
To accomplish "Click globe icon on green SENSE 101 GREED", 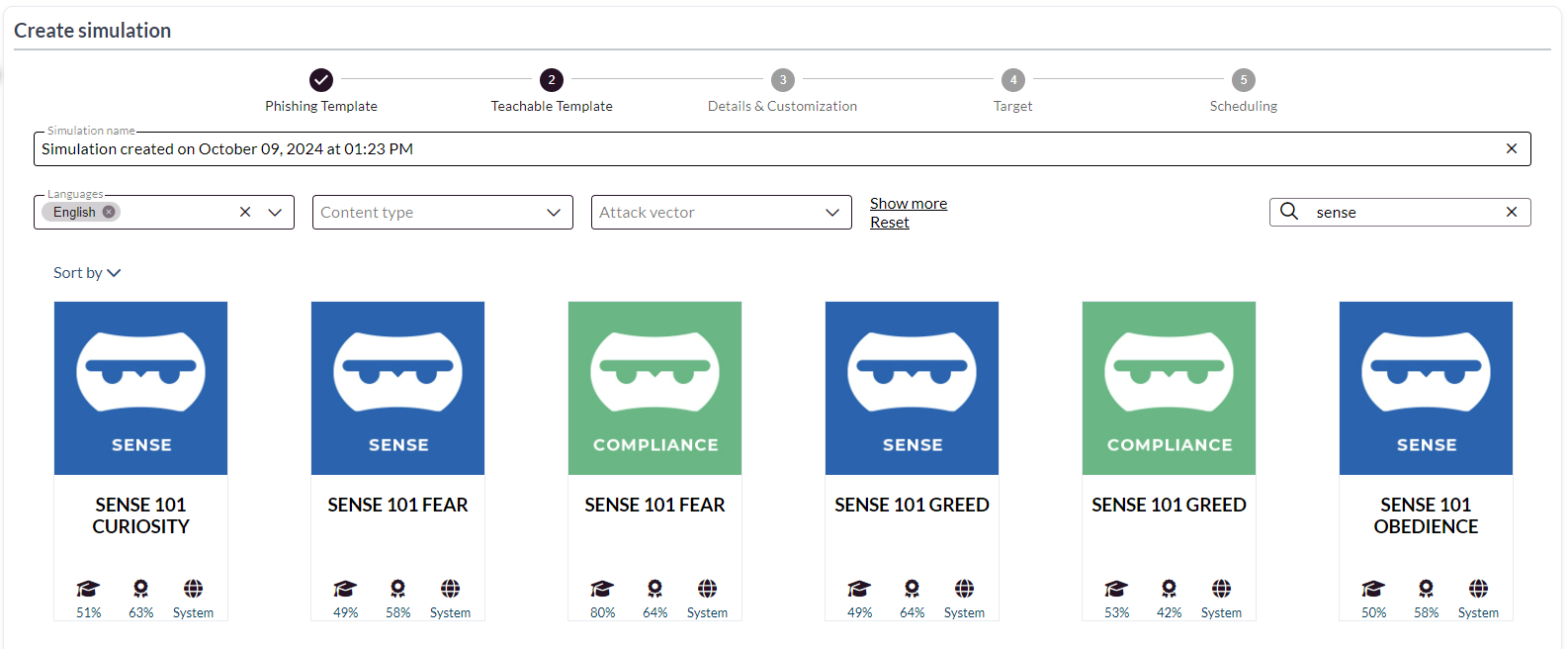I will [x=1221, y=589].
